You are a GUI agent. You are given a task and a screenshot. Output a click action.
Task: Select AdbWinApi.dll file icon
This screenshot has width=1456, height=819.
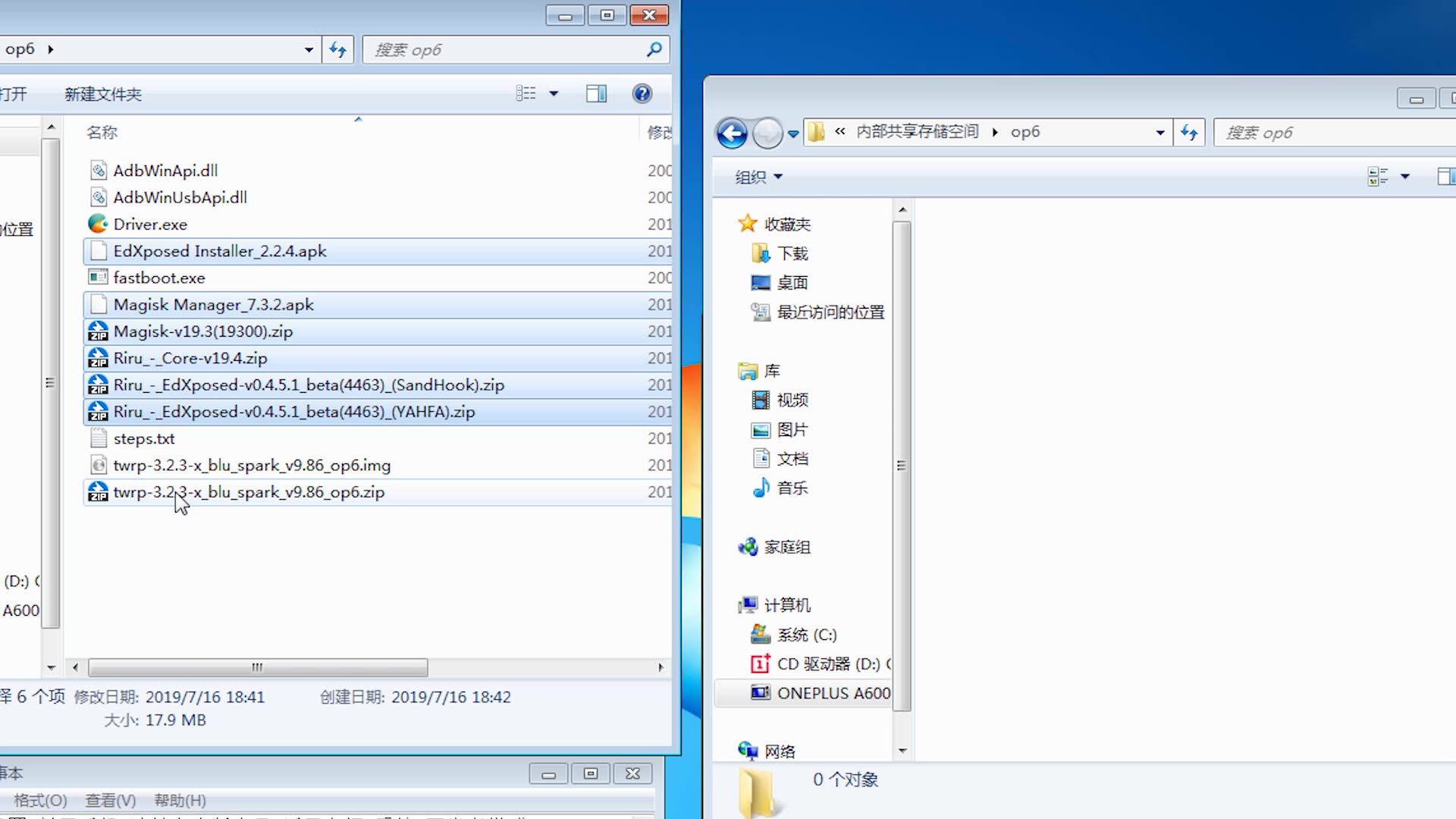98,171
